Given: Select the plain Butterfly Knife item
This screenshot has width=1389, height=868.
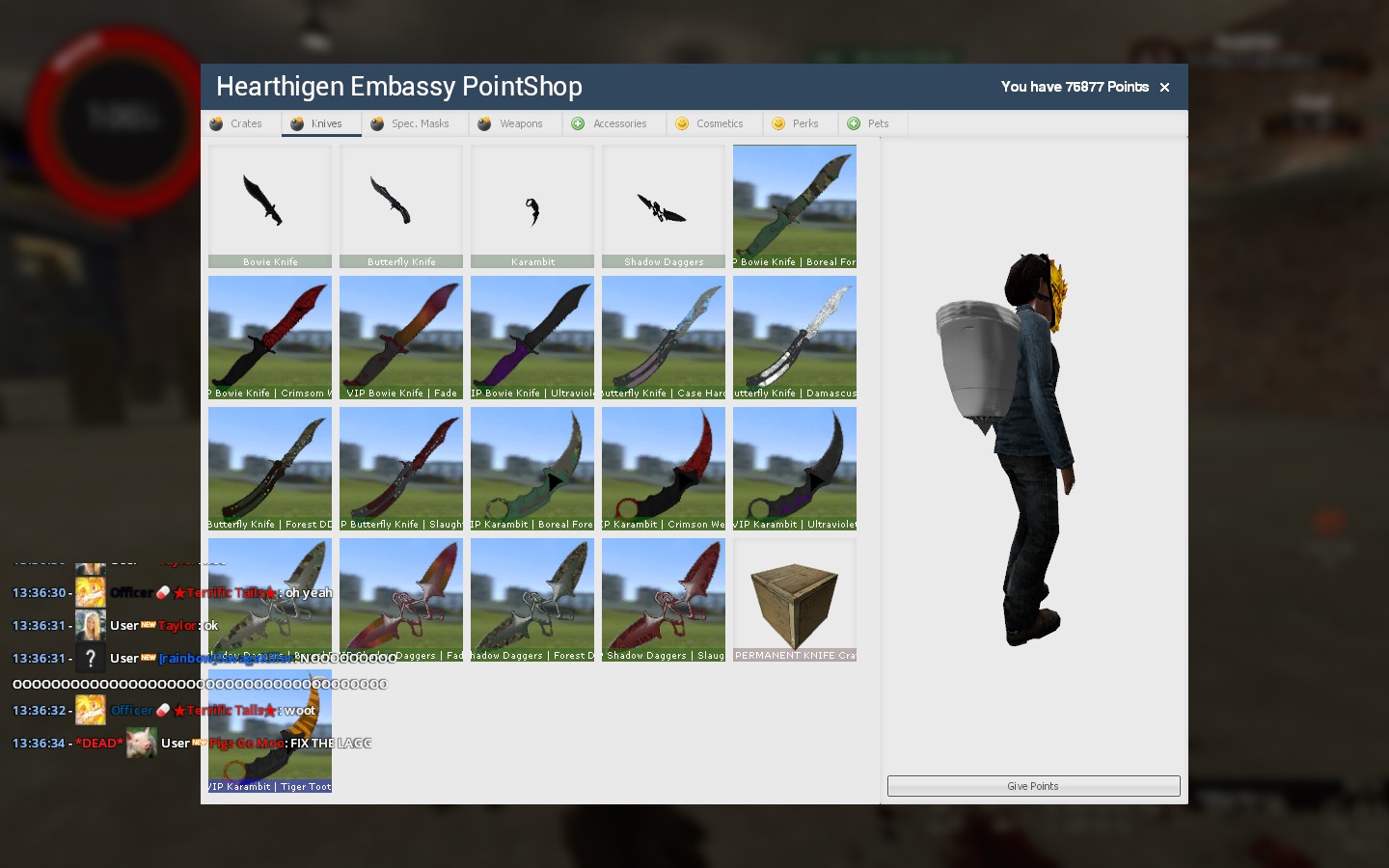Looking at the screenshot, I should (401, 206).
